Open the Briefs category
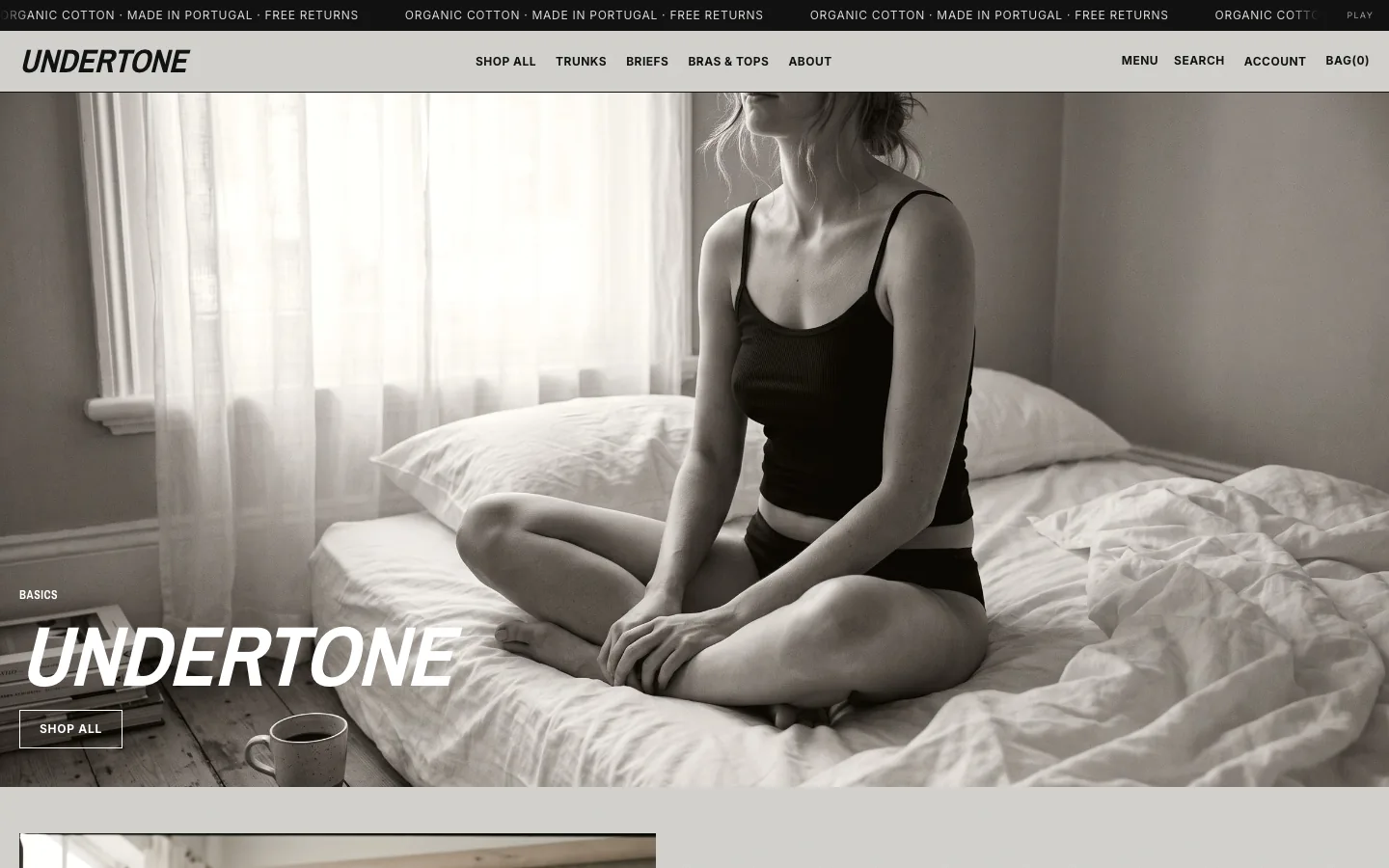1389x868 pixels. [647, 62]
